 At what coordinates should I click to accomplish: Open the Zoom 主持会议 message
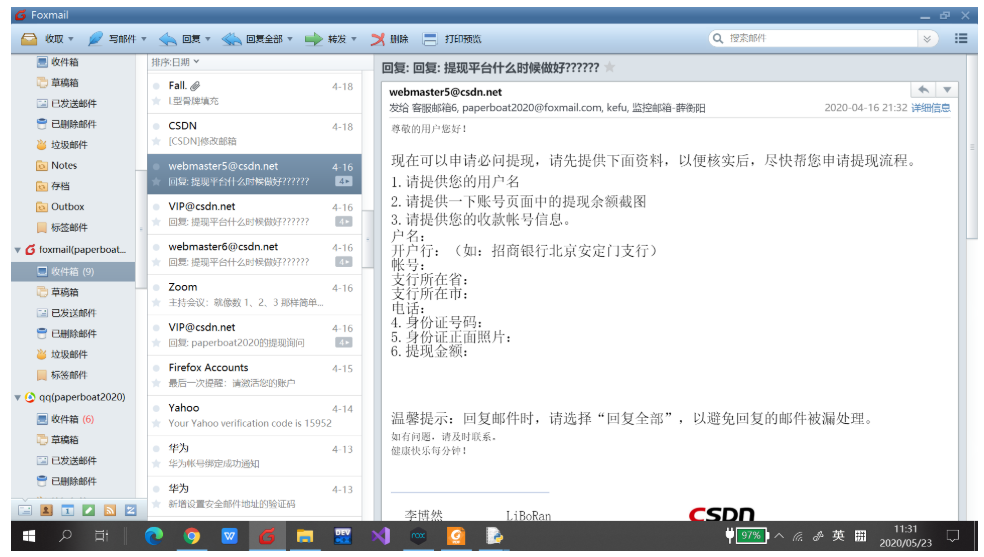point(254,295)
